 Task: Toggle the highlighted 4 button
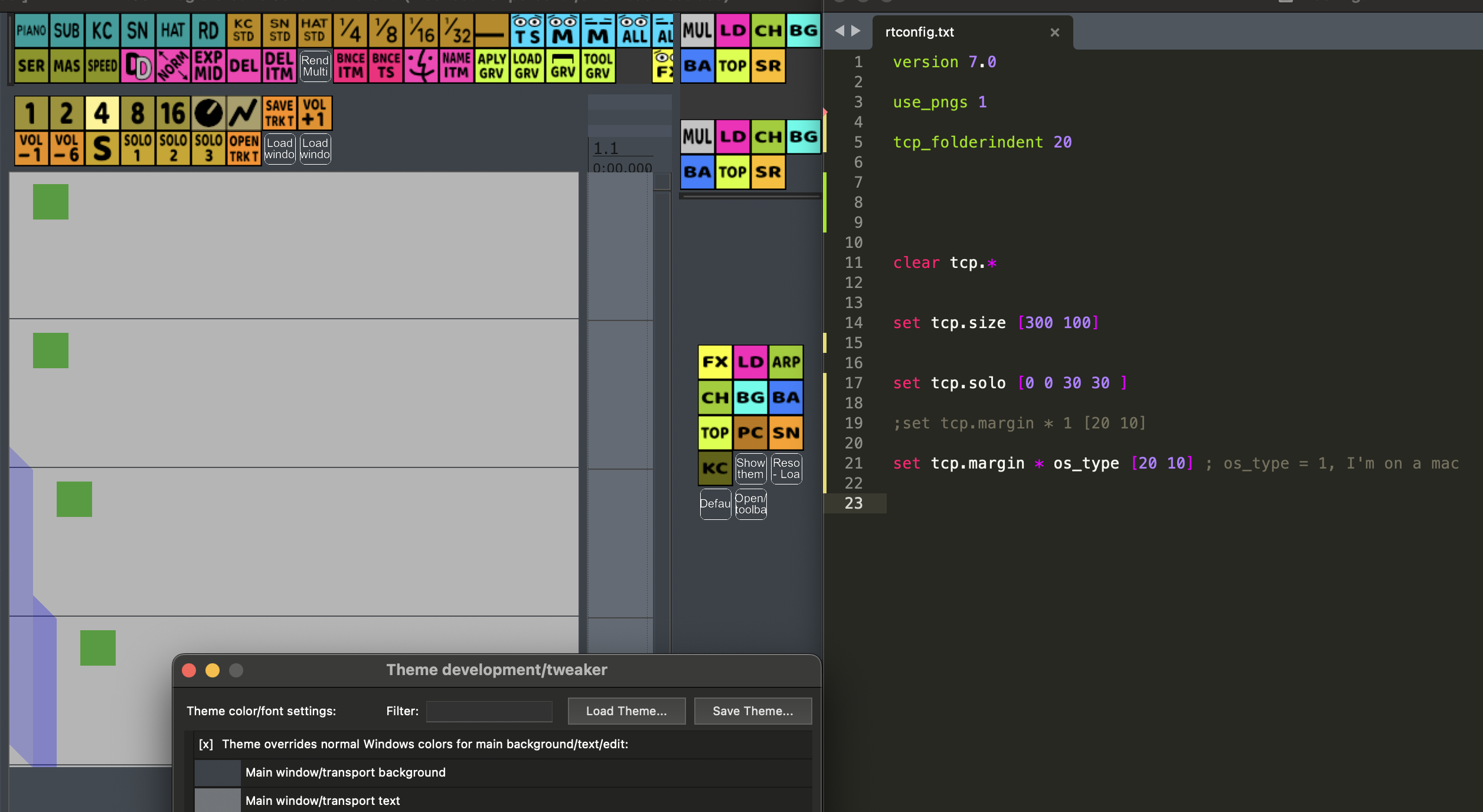coord(102,113)
